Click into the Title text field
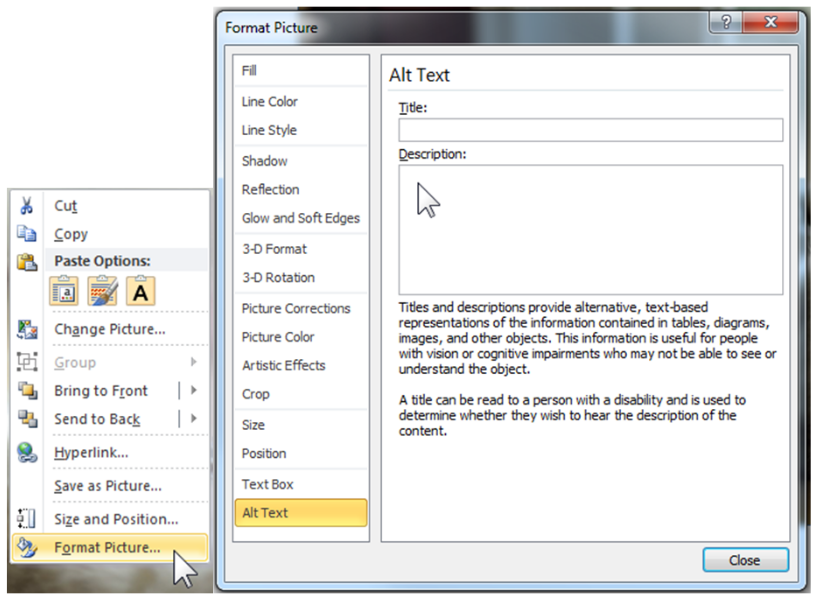Image resolution: width=816 pixels, height=595 pixels. (x=590, y=130)
